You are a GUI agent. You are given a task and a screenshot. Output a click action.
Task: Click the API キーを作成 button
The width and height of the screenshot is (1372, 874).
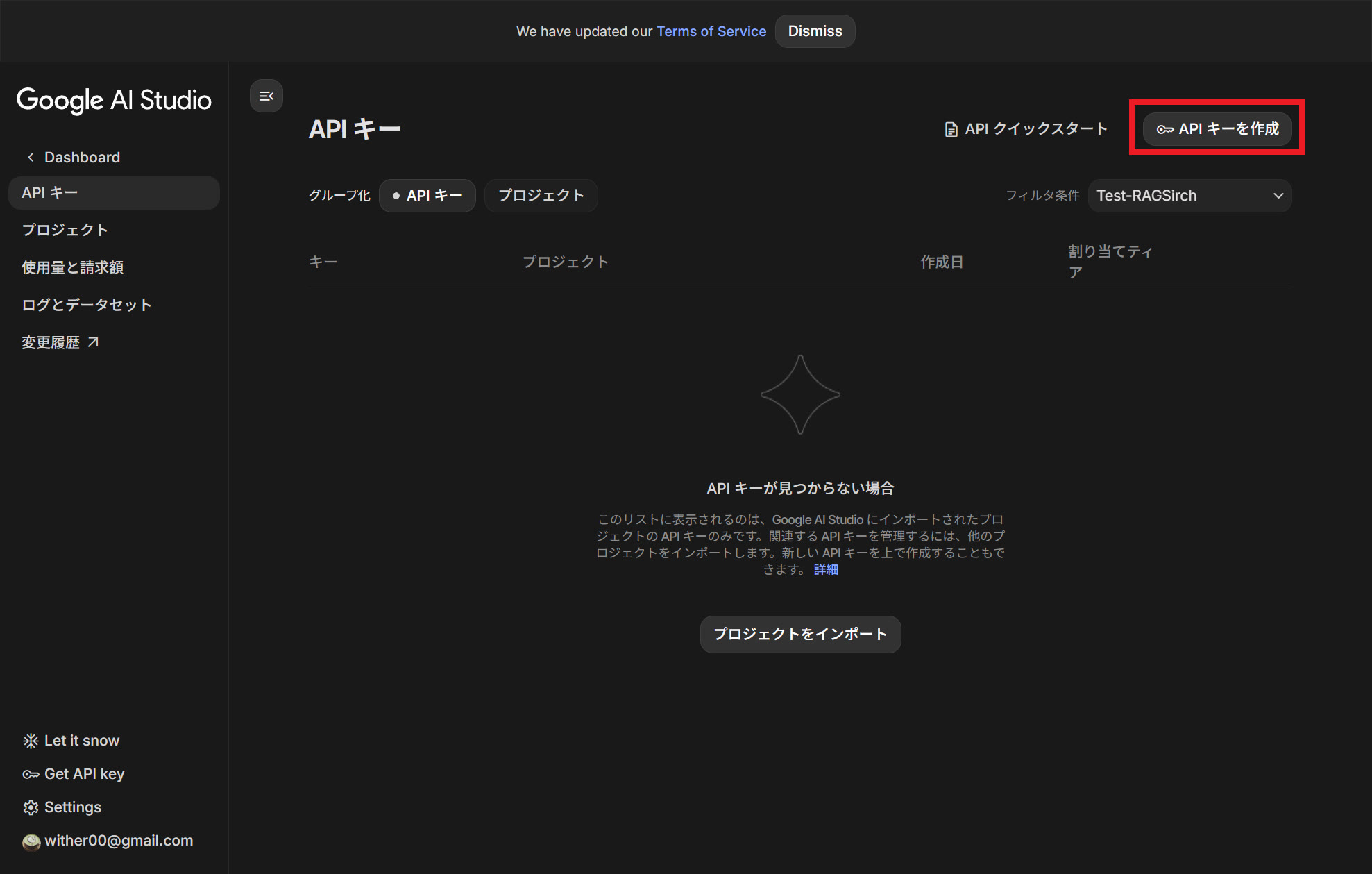point(1217,129)
